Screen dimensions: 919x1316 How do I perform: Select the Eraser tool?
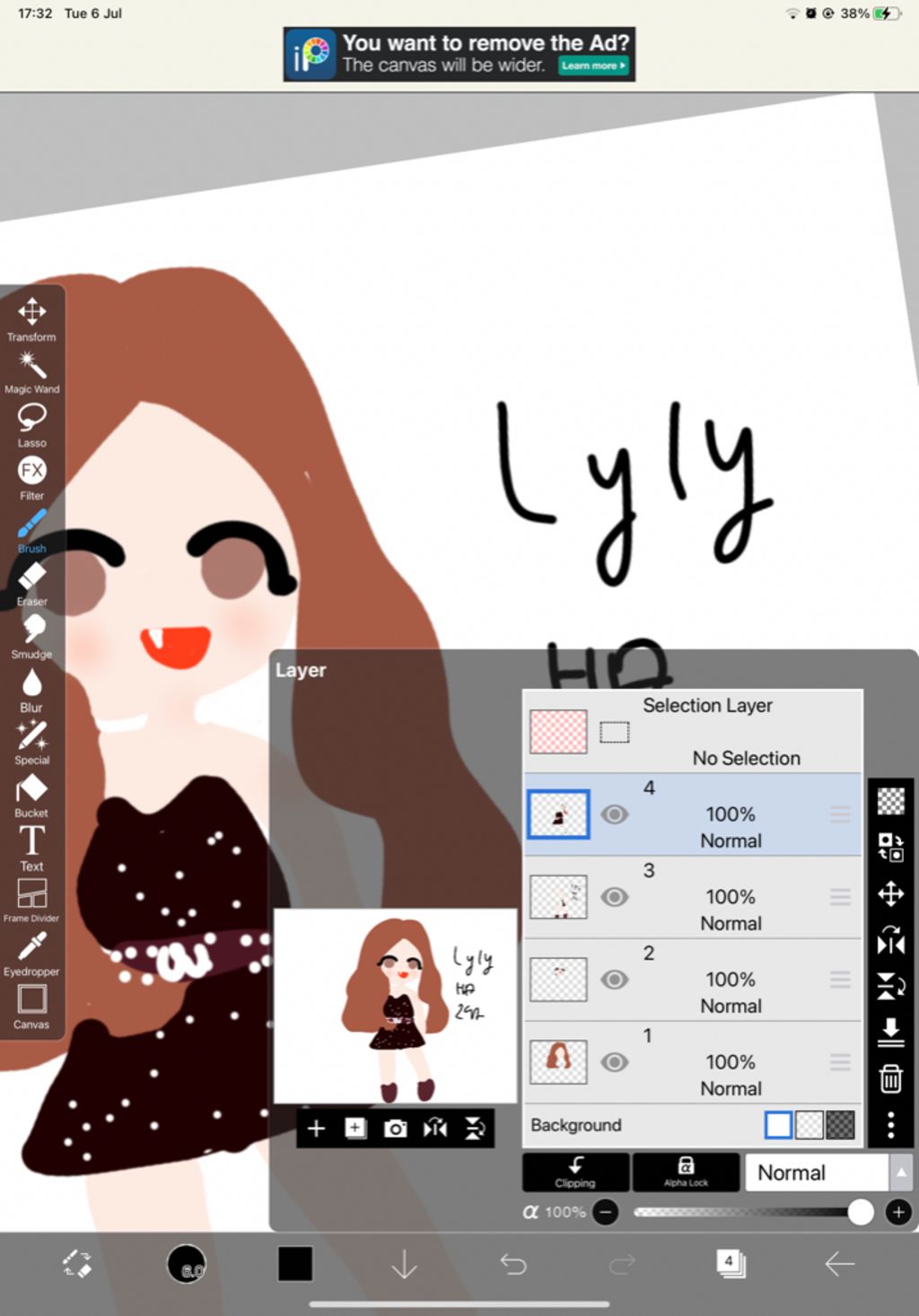coord(31,584)
